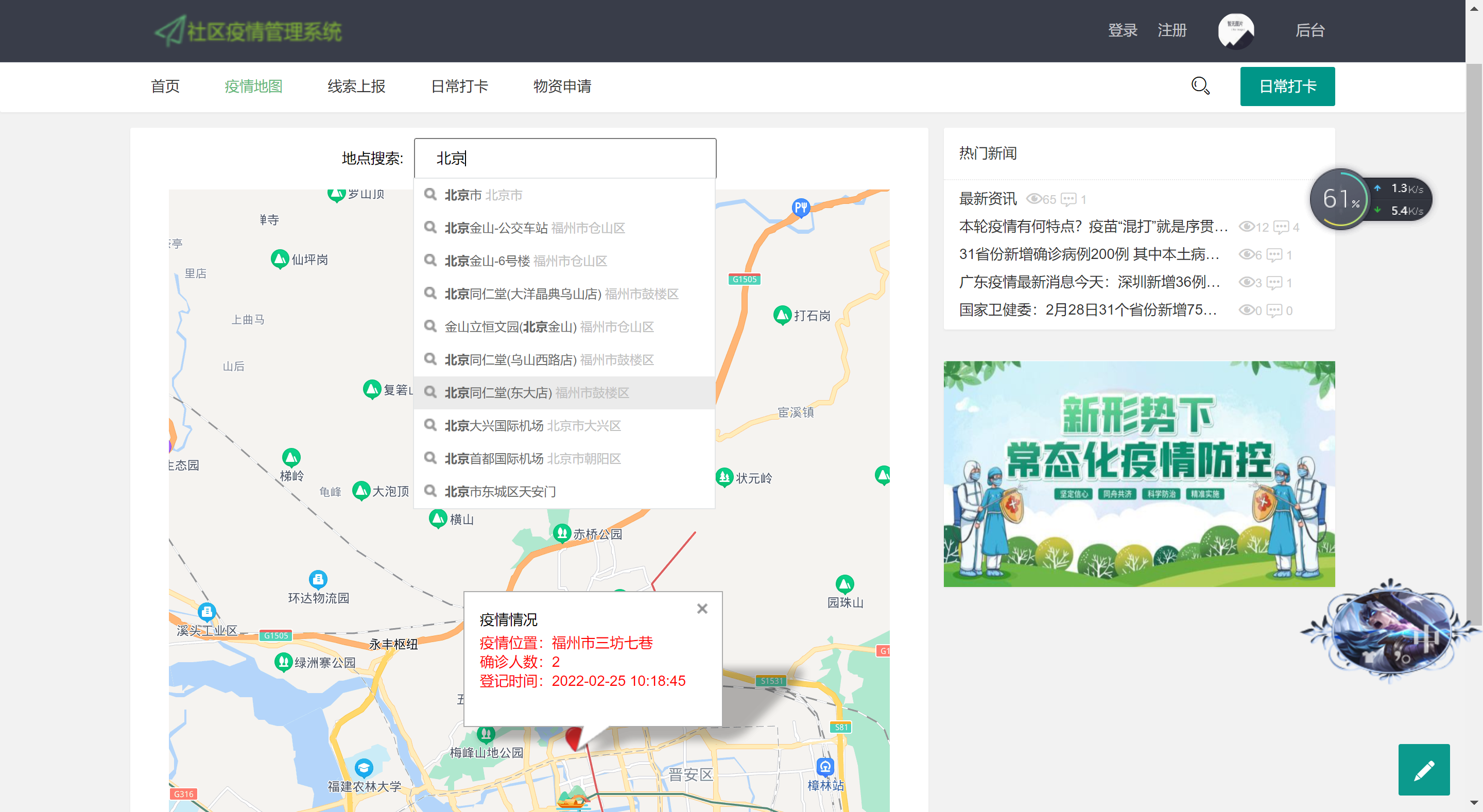Open the search magnifier in the navbar
Image resolution: width=1483 pixels, height=812 pixels.
(1200, 86)
